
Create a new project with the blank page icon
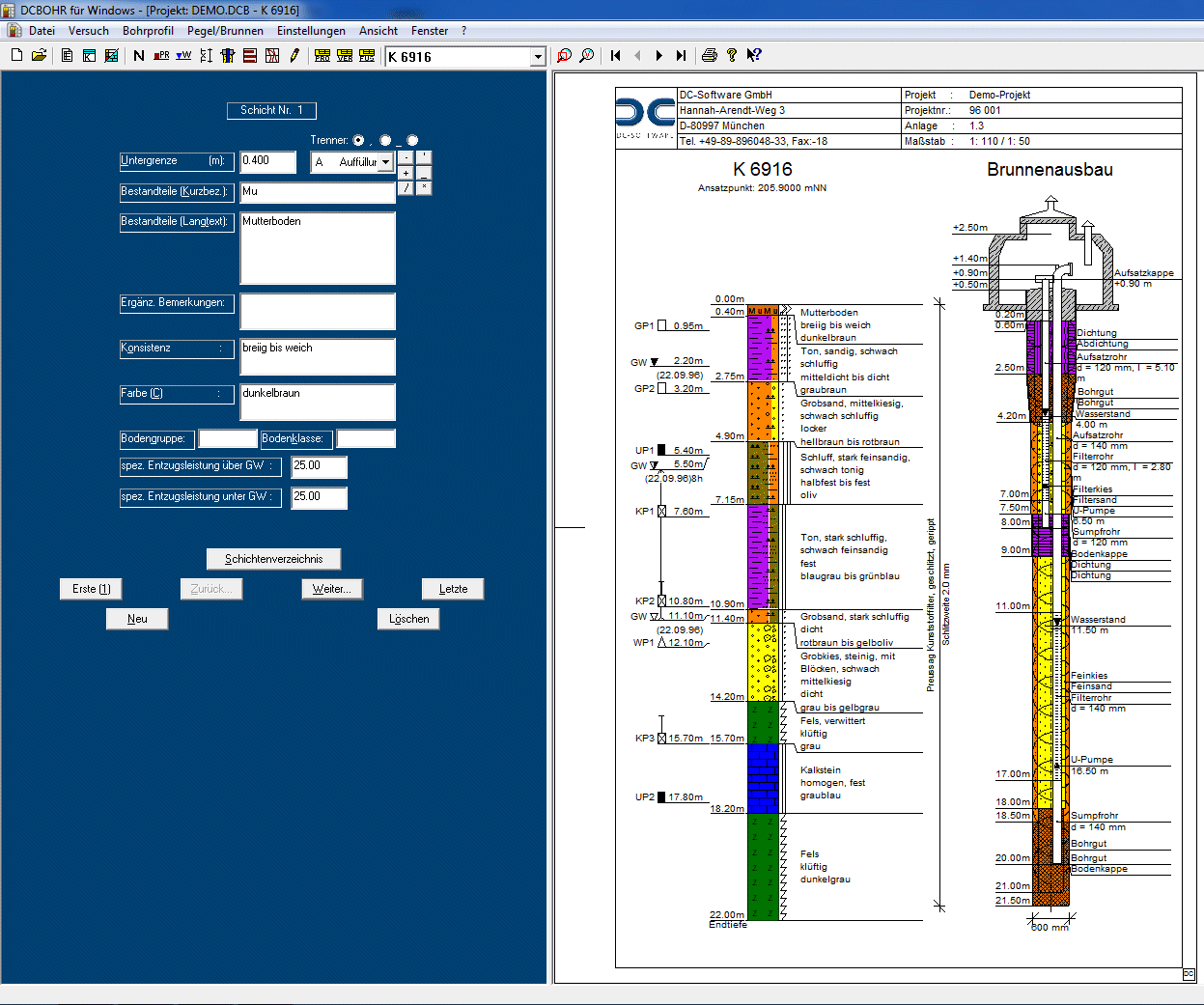pos(16,56)
